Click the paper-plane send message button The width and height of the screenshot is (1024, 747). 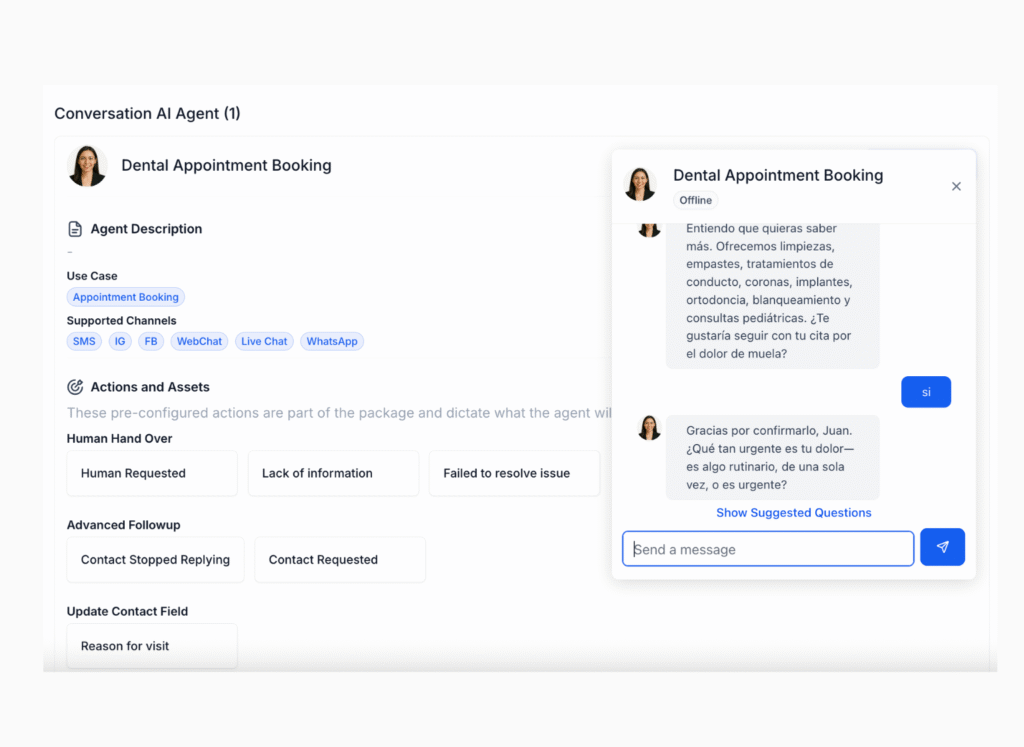tap(942, 547)
